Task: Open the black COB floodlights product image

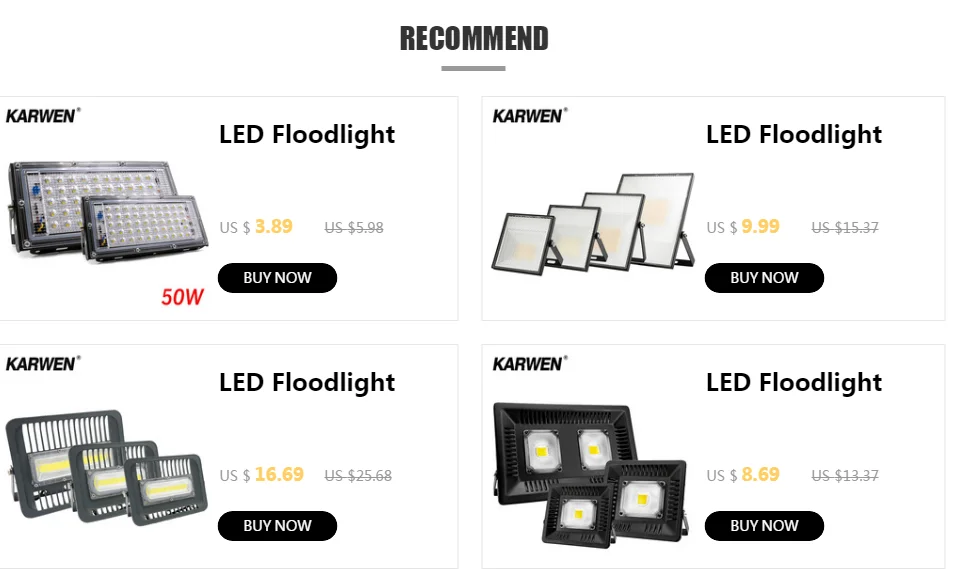Action: coord(589,472)
